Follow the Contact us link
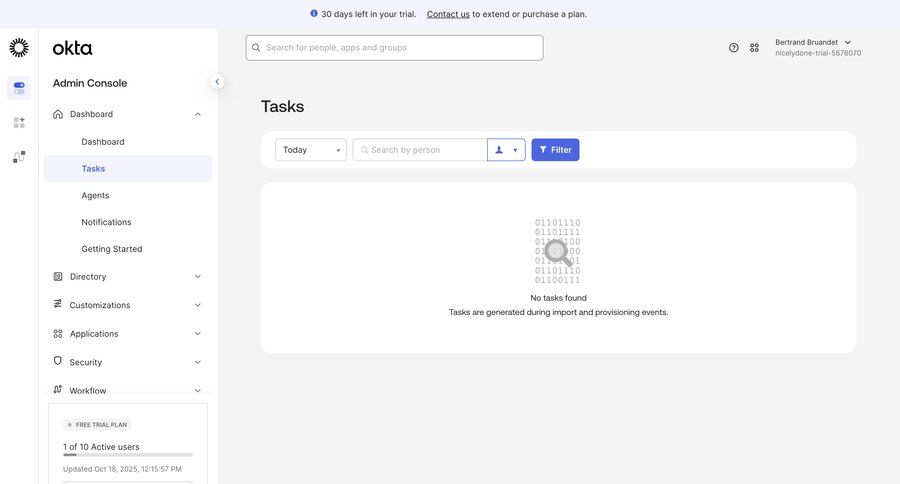The width and height of the screenshot is (900, 484). [448, 14]
